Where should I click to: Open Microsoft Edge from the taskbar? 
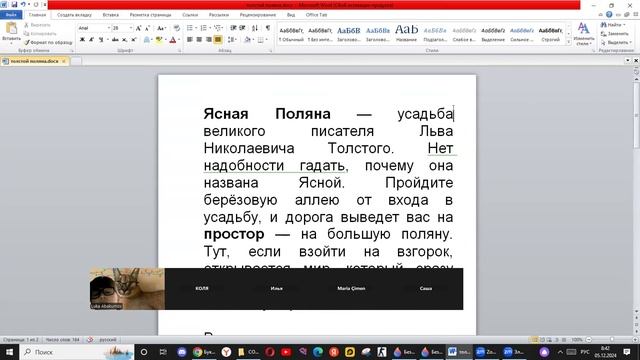click(318, 352)
